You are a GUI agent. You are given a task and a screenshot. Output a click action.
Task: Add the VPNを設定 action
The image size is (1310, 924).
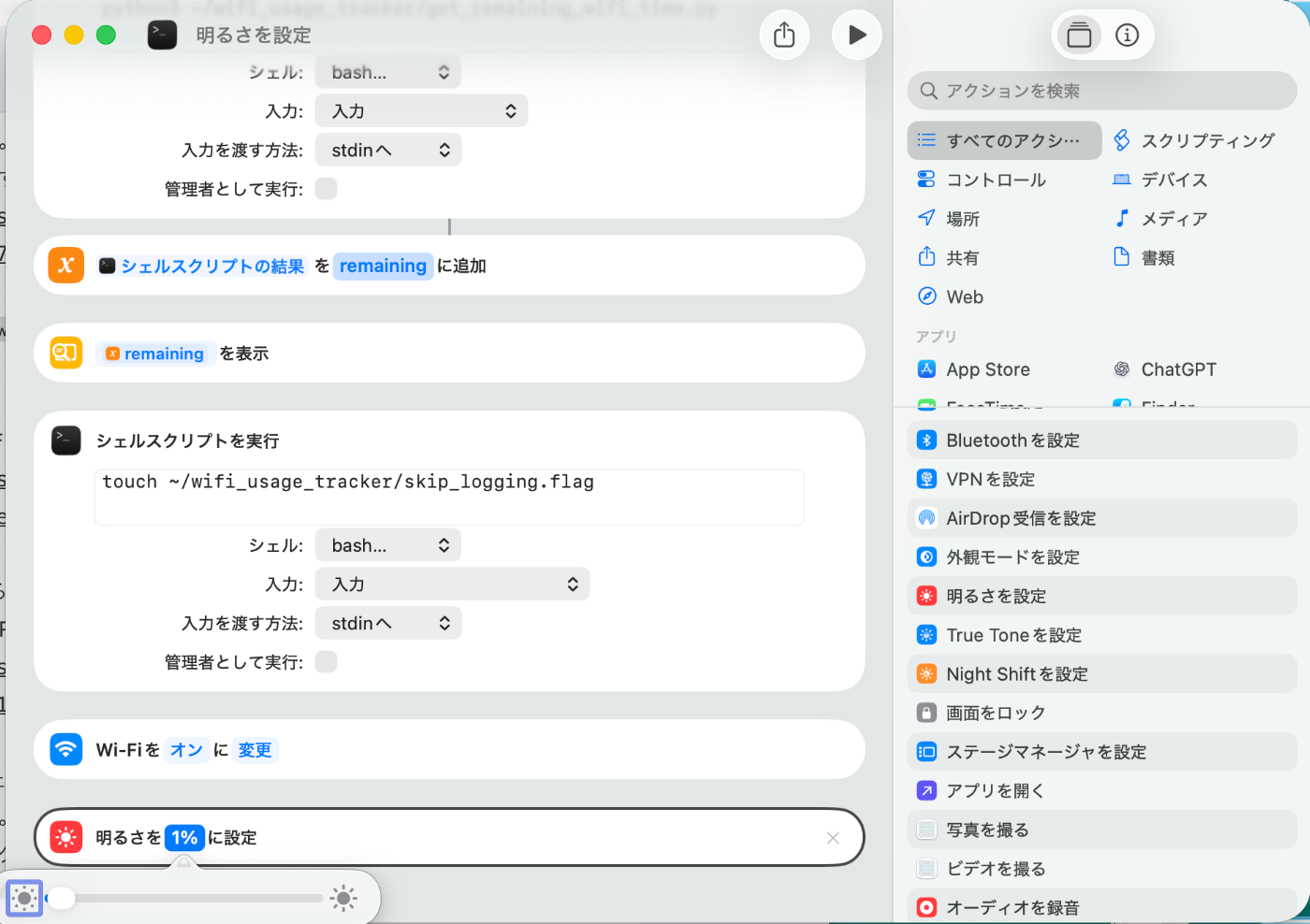point(1101,480)
